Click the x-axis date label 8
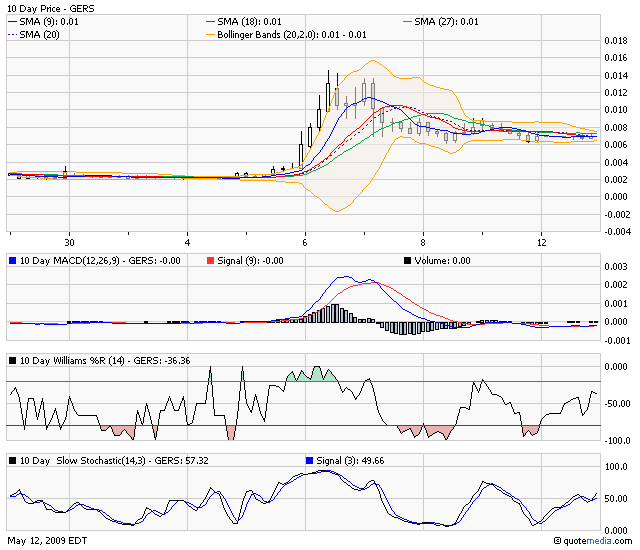The height and width of the screenshot is (550, 640). tap(423, 242)
